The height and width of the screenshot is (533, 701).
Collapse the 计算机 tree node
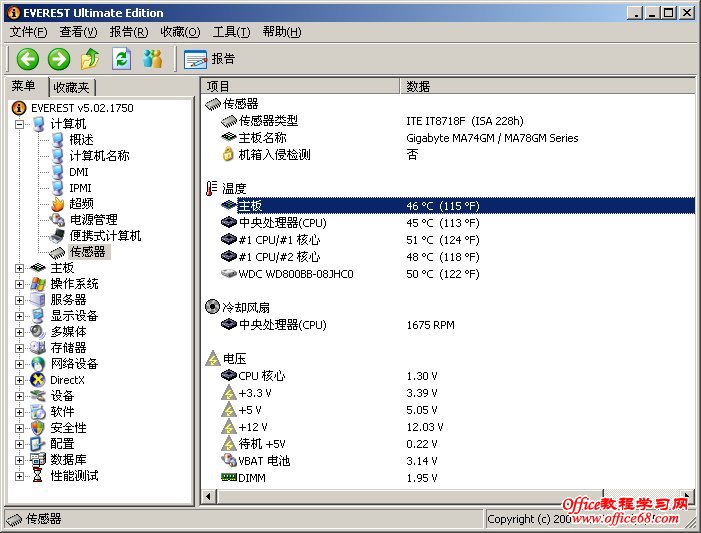click(19, 124)
